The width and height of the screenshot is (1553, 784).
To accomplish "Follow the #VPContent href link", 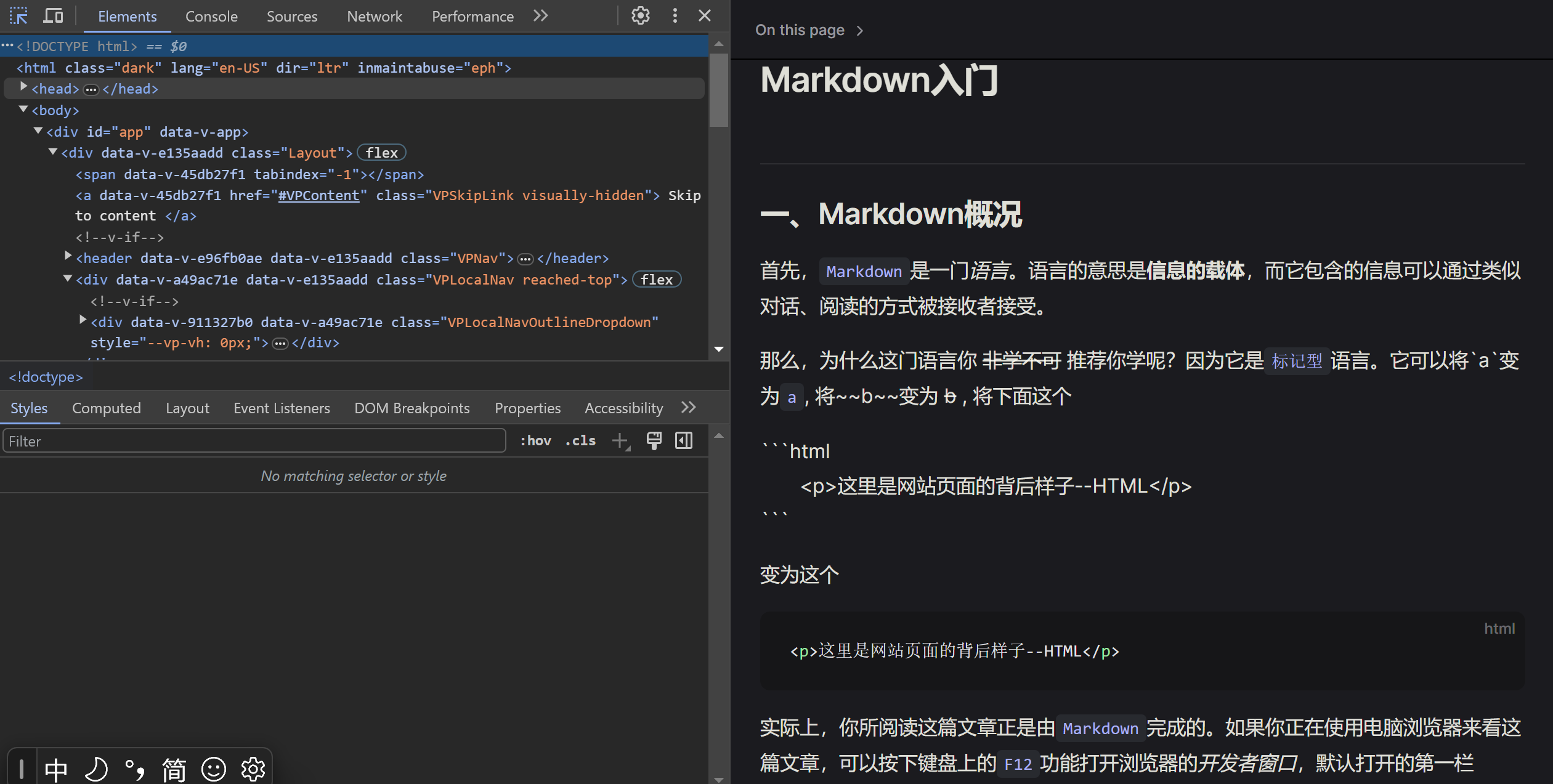I will [318, 195].
